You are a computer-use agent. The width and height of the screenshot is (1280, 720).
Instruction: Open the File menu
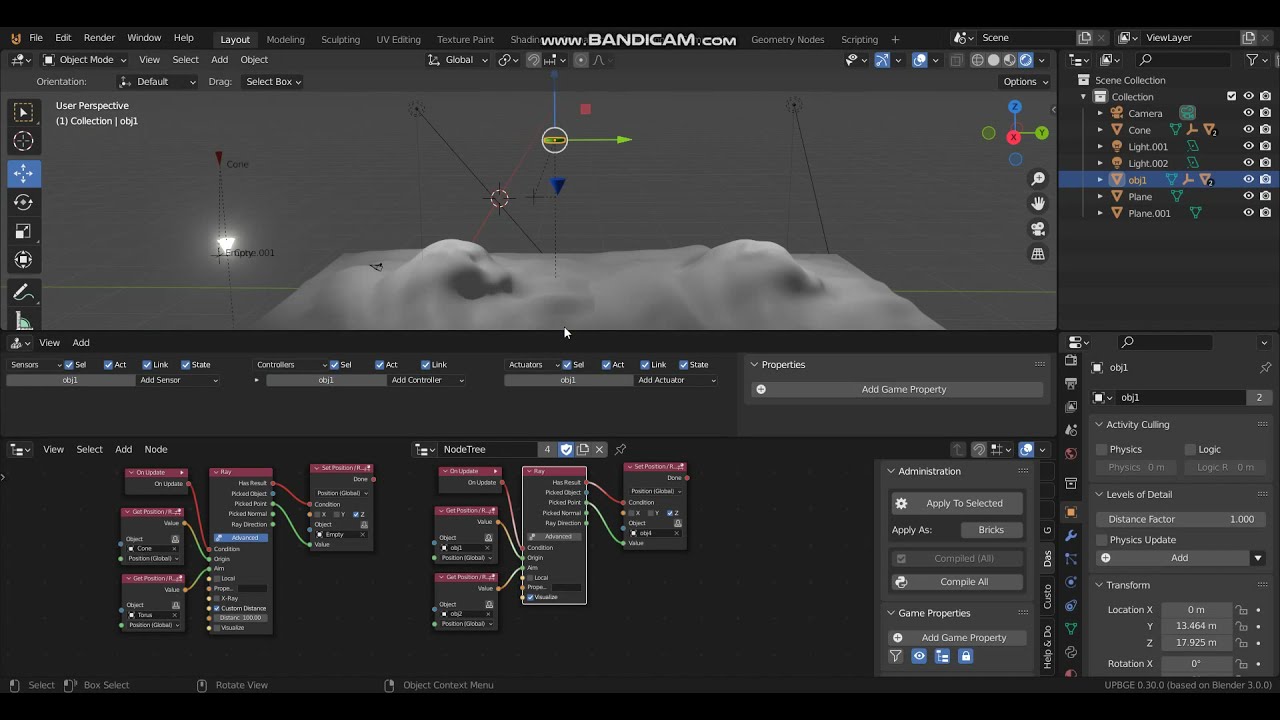[36, 38]
